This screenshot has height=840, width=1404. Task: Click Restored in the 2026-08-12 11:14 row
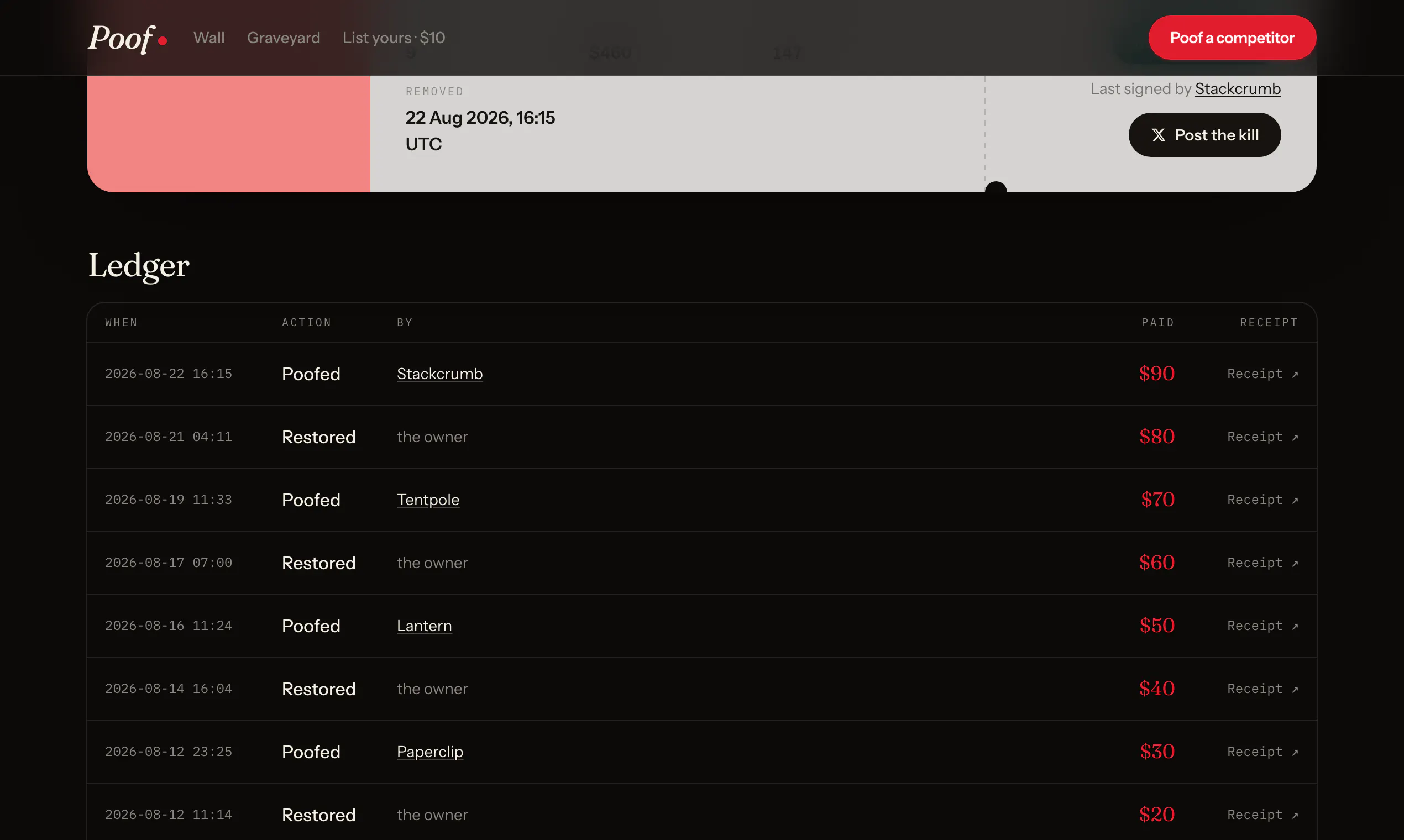(319, 815)
